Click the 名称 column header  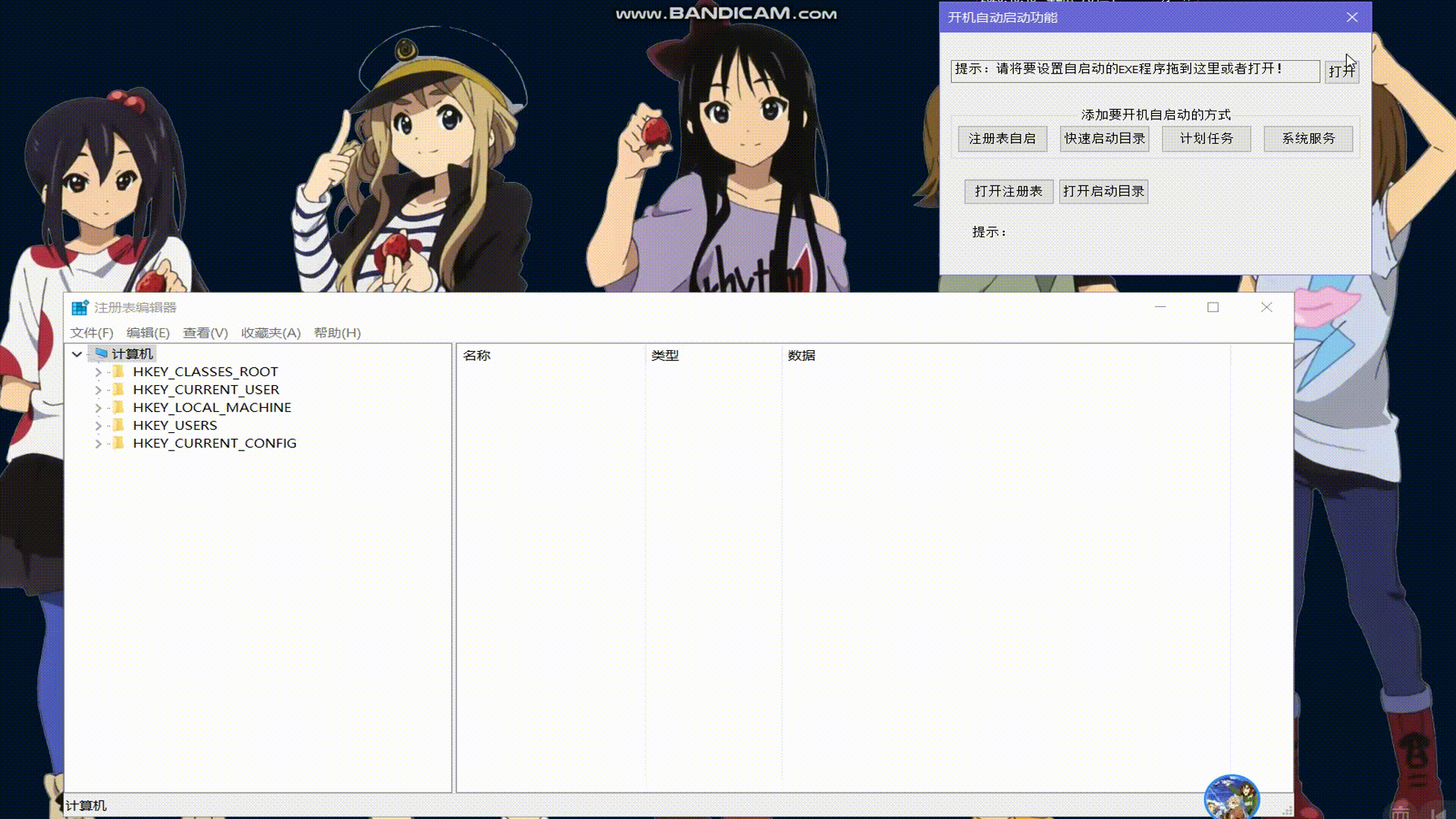[551, 356]
